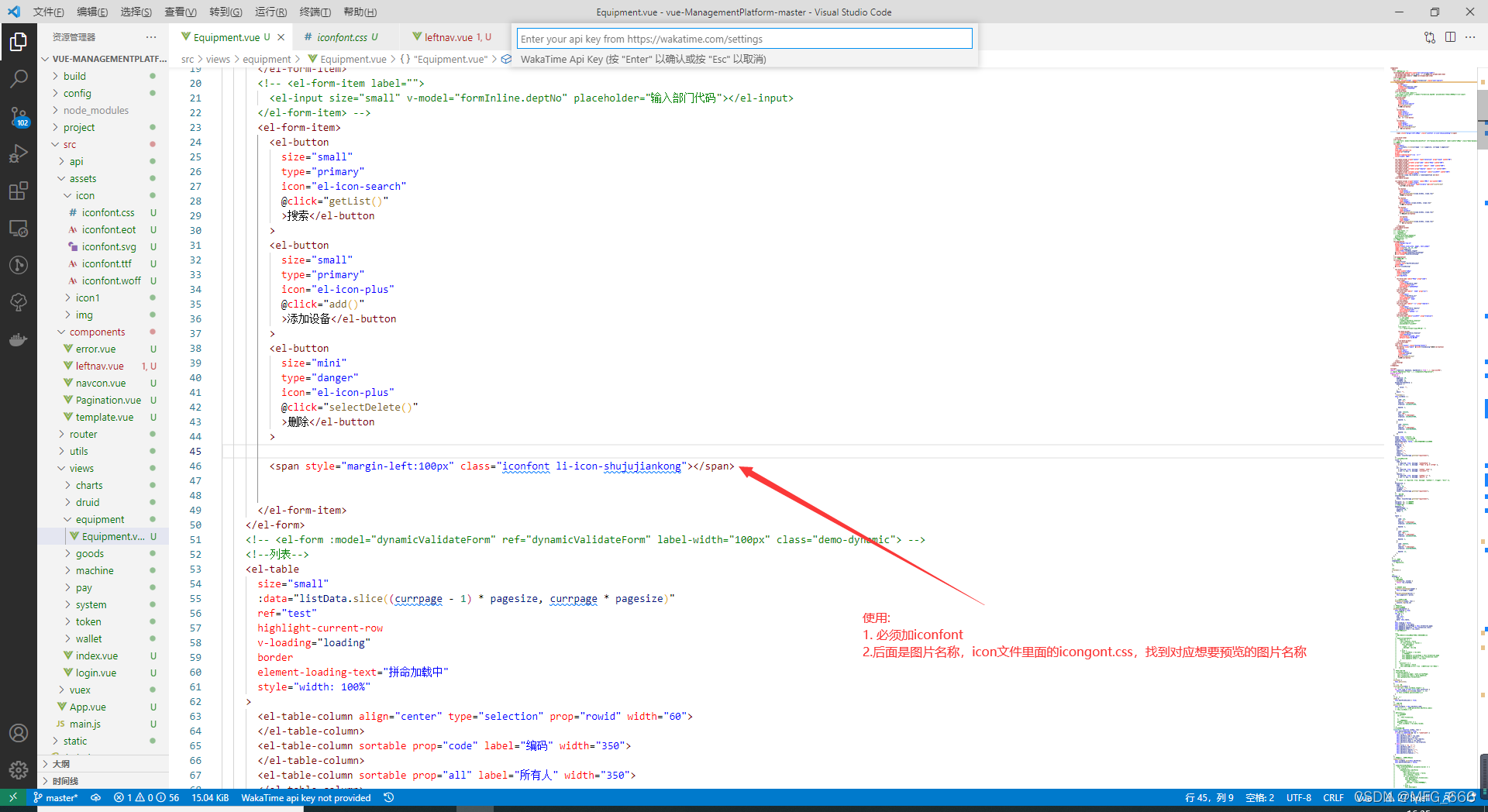Open the 编辑(E) menu
Image resolution: width=1488 pixels, height=812 pixels.
coord(92,12)
